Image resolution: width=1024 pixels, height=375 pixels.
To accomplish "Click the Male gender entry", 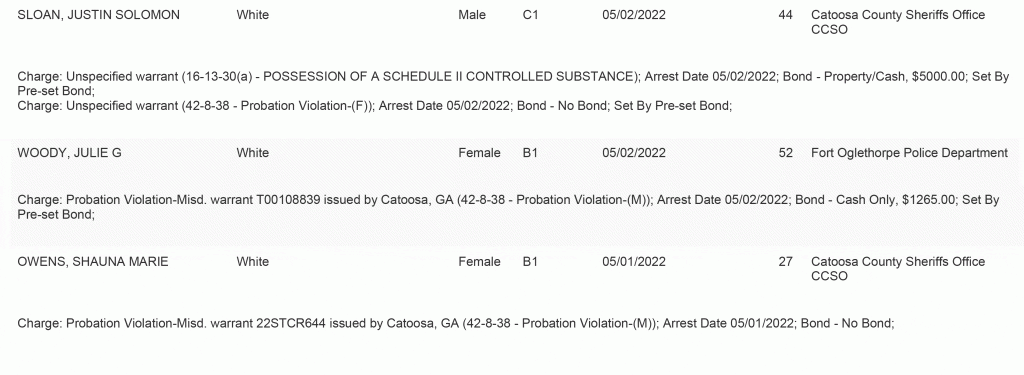I will pyautogui.click(x=472, y=15).
